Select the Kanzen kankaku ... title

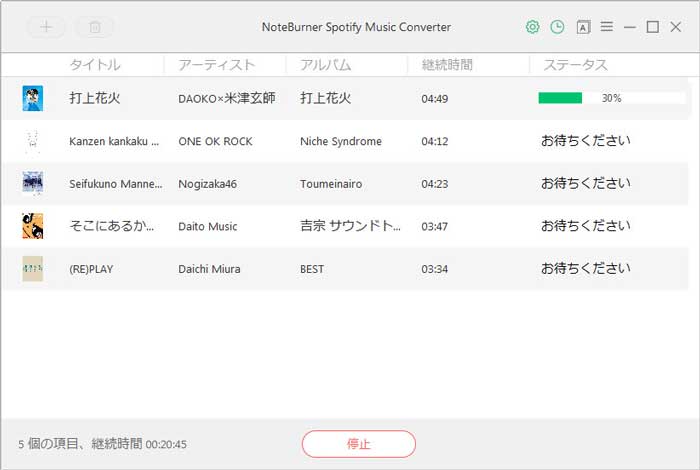114,141
